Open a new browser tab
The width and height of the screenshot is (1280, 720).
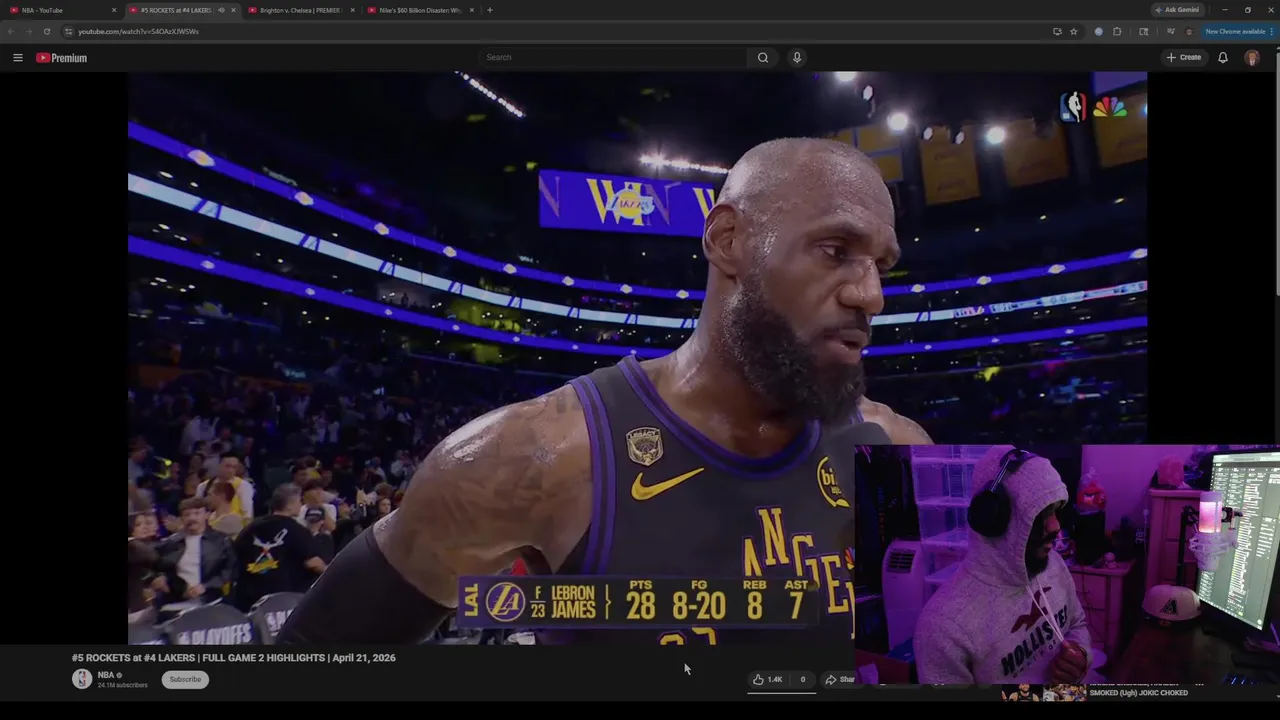point(489,10)
